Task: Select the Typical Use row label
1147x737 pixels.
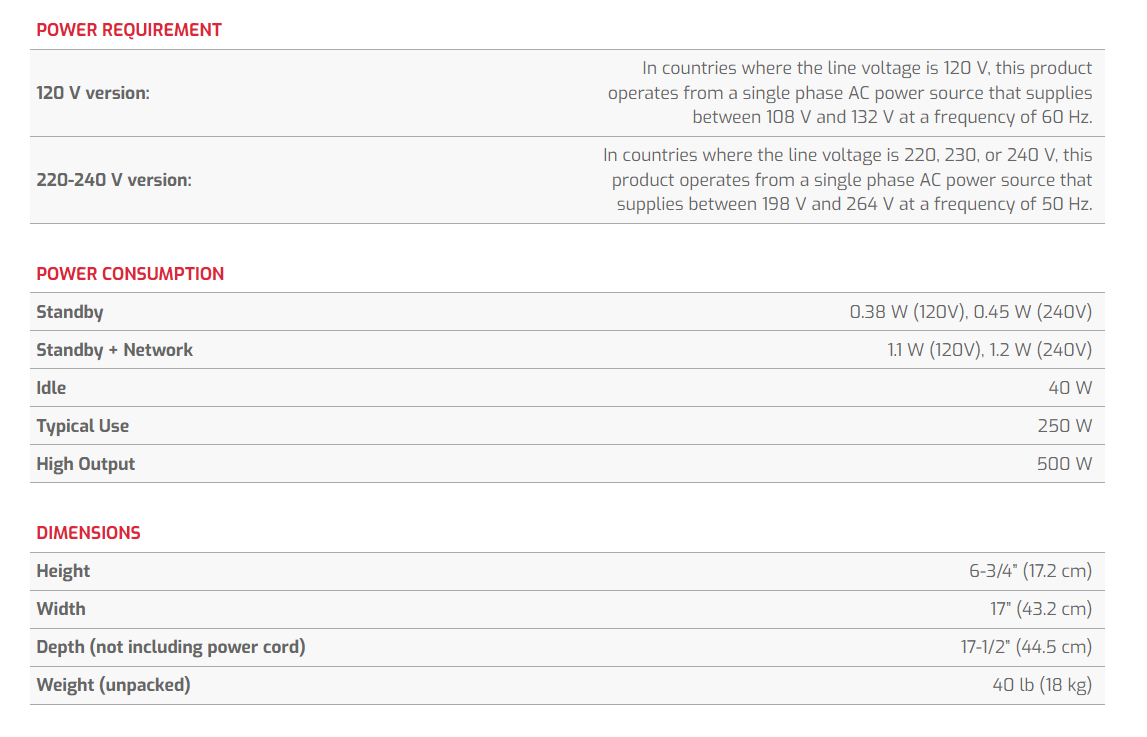Action: click(83, 426)
